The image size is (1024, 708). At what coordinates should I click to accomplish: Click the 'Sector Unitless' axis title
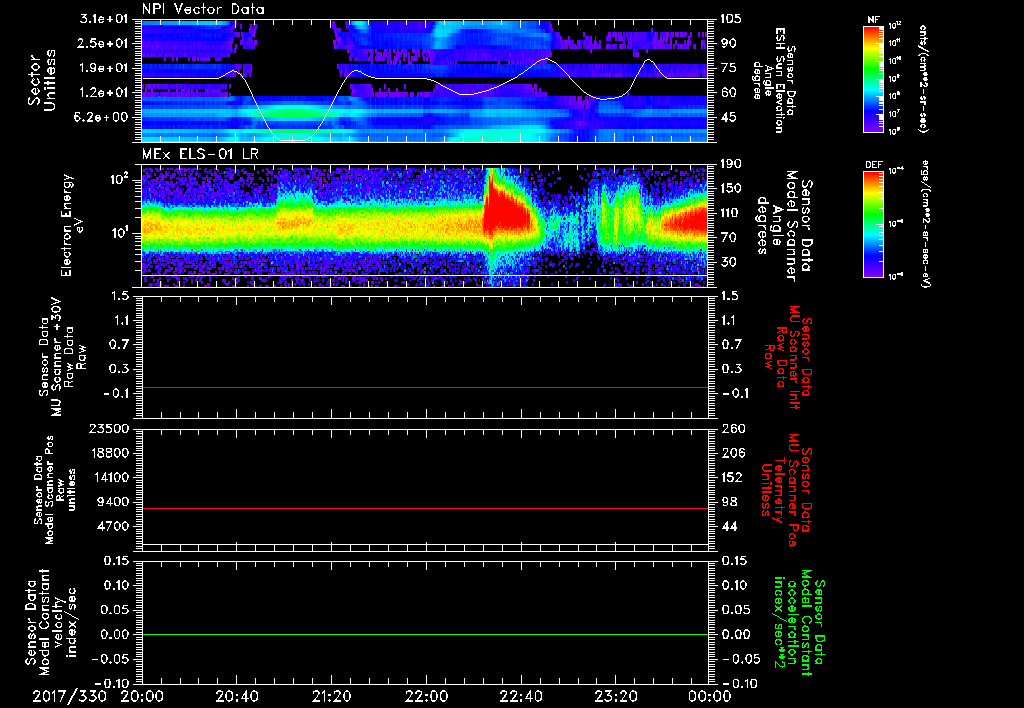coord(42,80)
